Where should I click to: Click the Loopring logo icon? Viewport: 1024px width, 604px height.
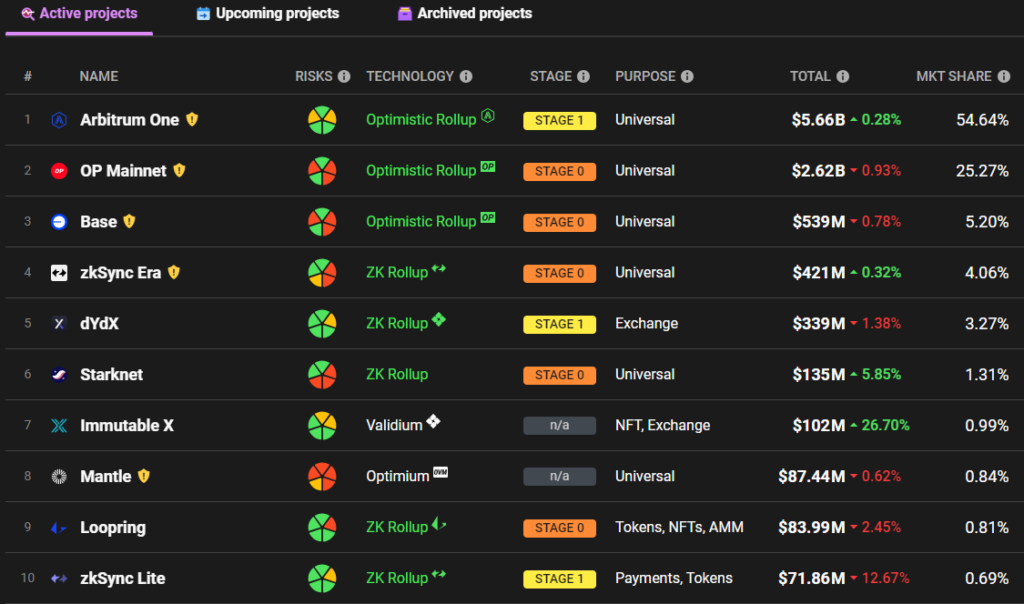click(x=59, y=528)
